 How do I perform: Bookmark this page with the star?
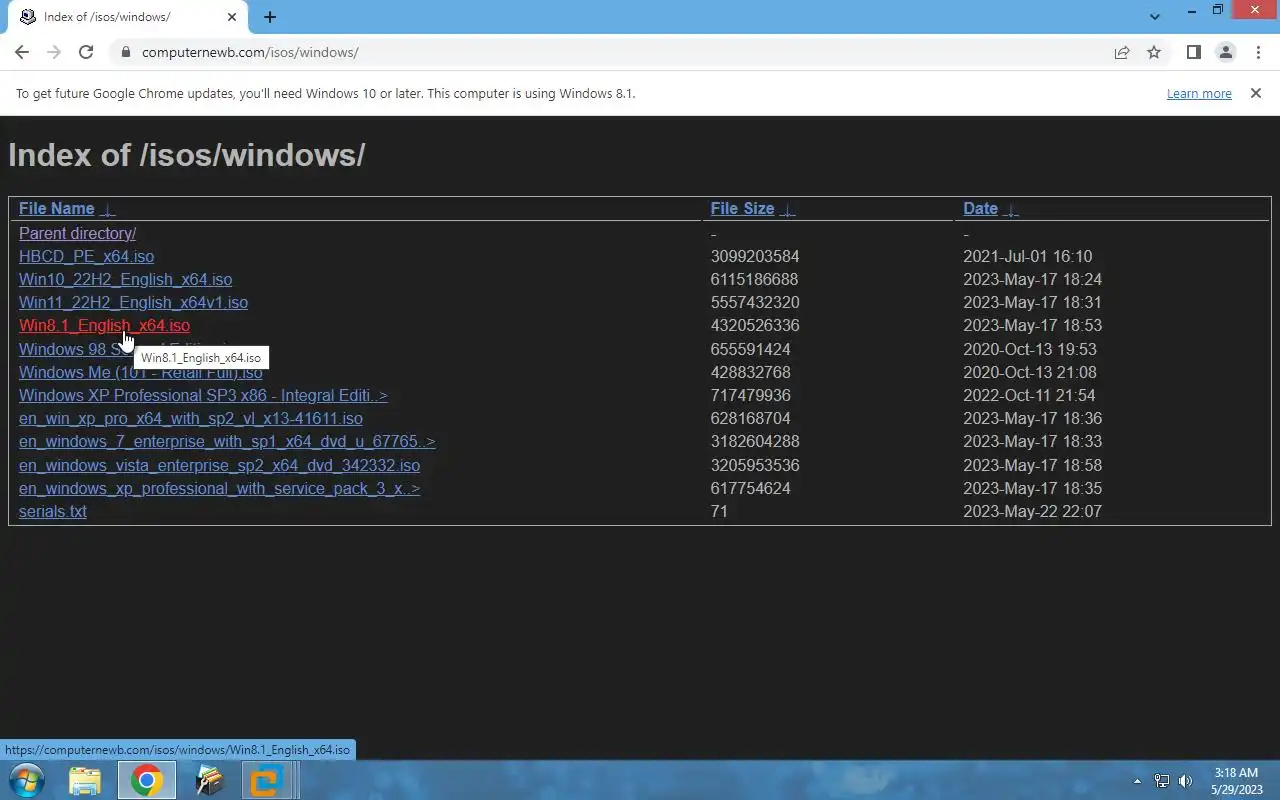click(1154, 52)
